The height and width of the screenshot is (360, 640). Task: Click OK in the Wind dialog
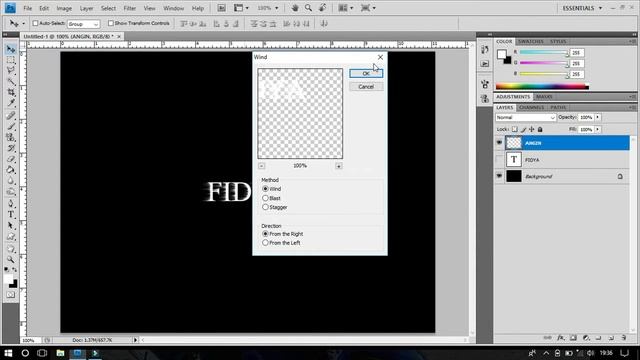tap(366, 73)
